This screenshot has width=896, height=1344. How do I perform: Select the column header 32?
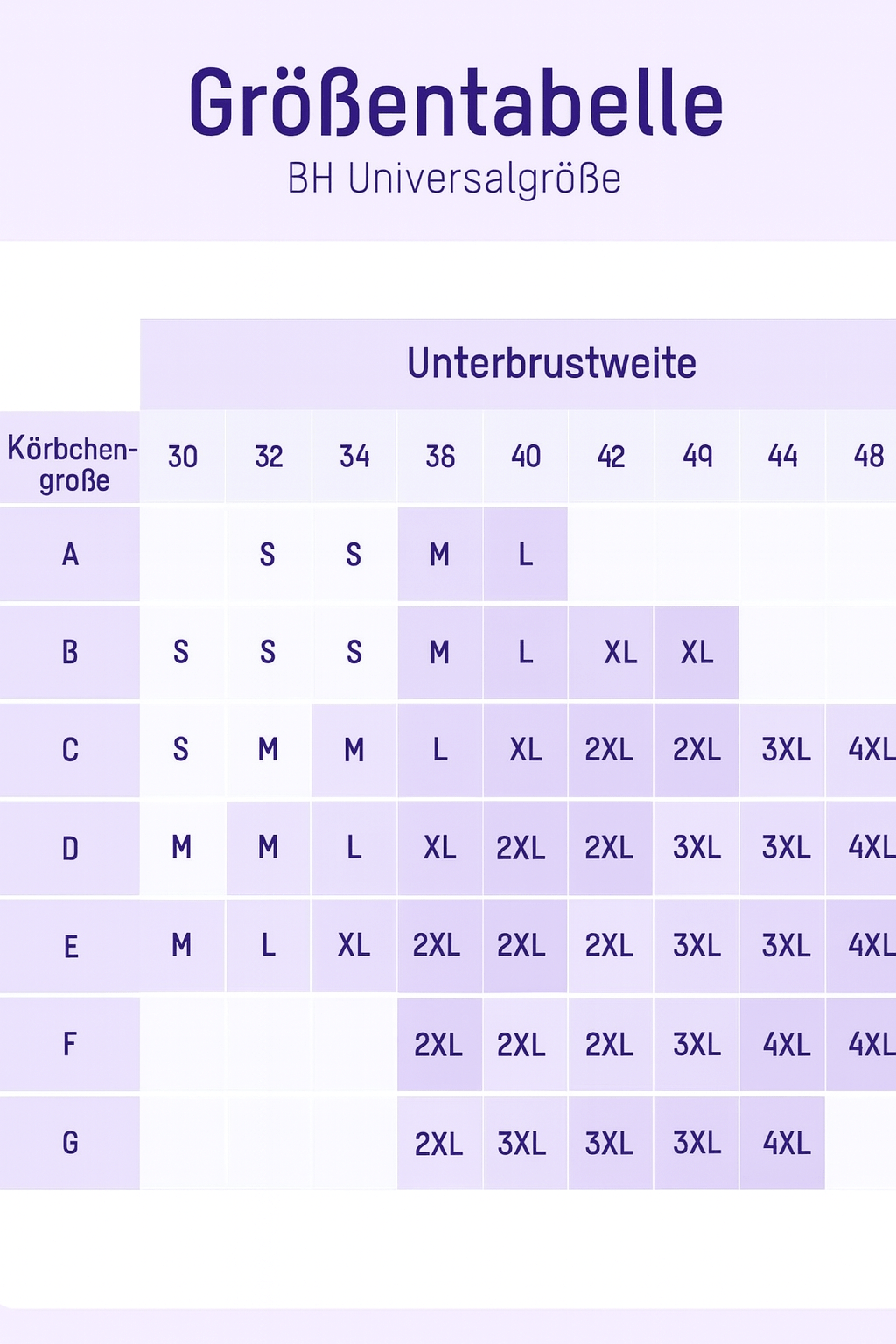(x=269, y=457)
